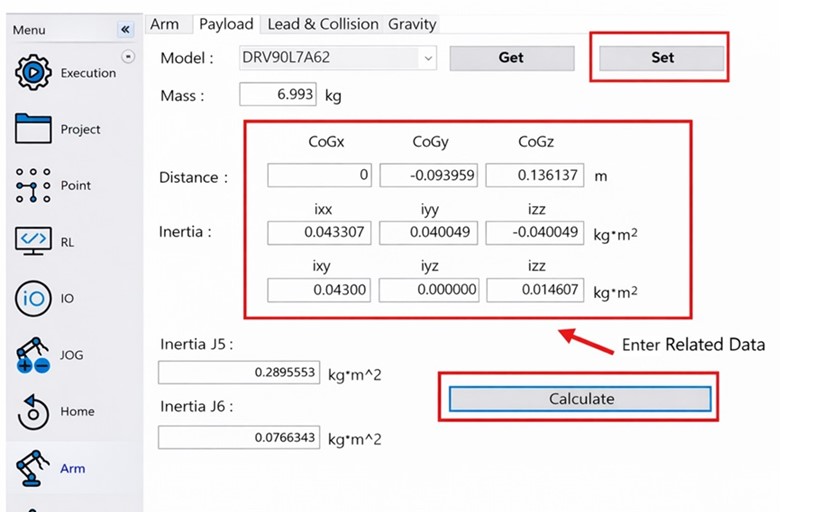Open the Gravity tab
The height and width of the screenshot is (512, 830).
[412, 24]
